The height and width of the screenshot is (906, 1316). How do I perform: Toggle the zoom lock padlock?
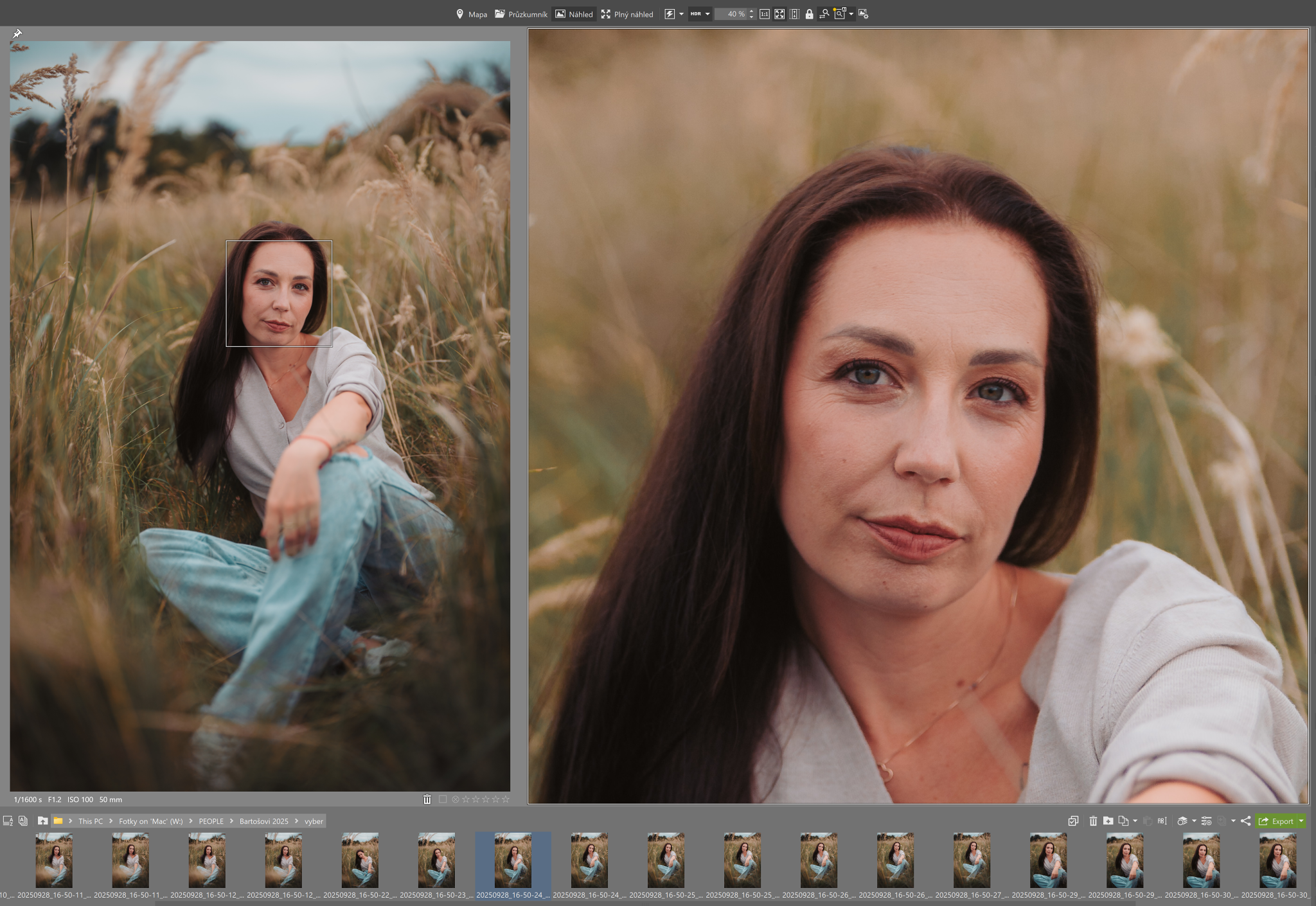click(809, 14)
